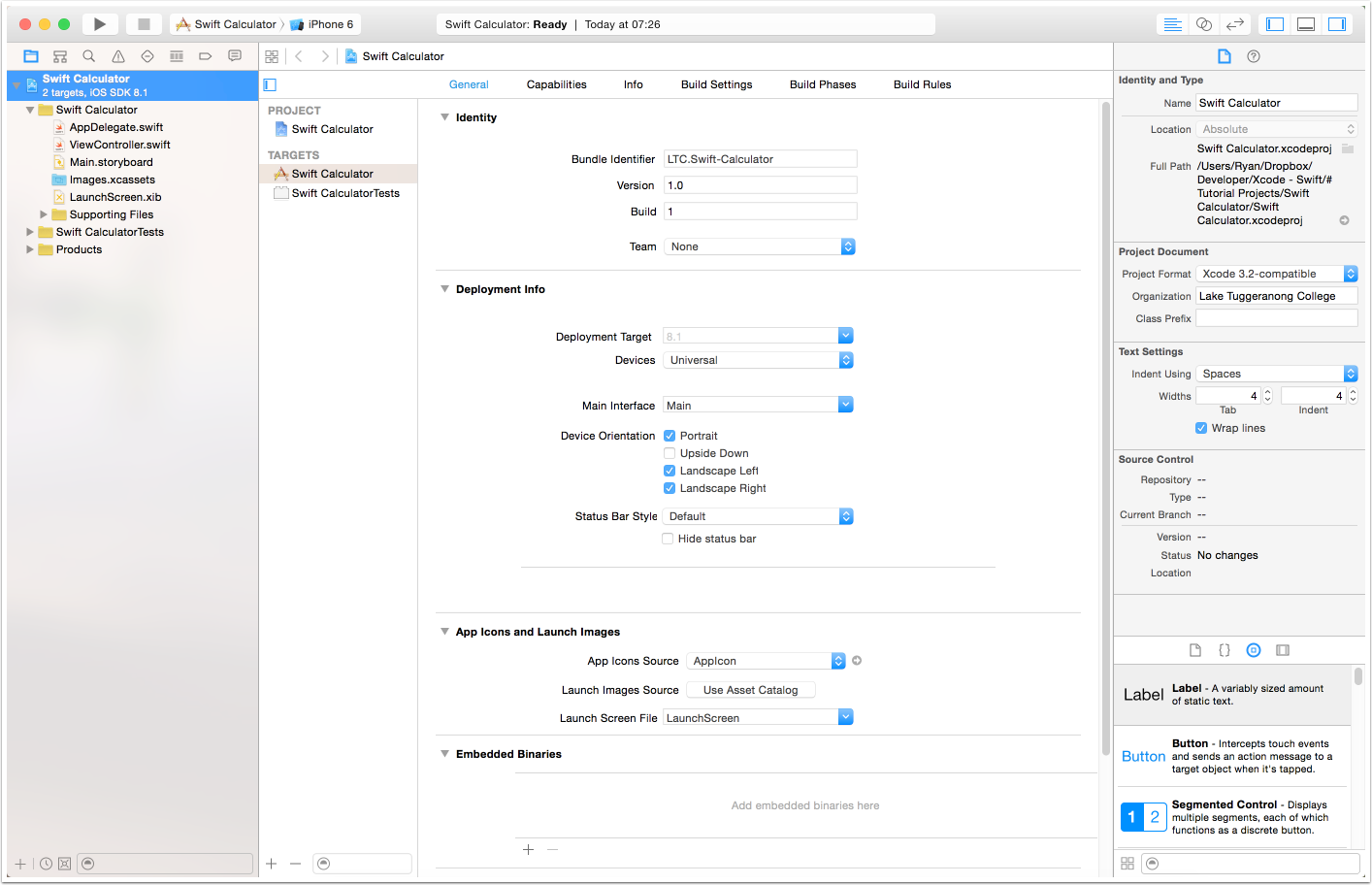Switch to the Info tab
Viewport: 1372px width, 885px height.
click(634, 84)
